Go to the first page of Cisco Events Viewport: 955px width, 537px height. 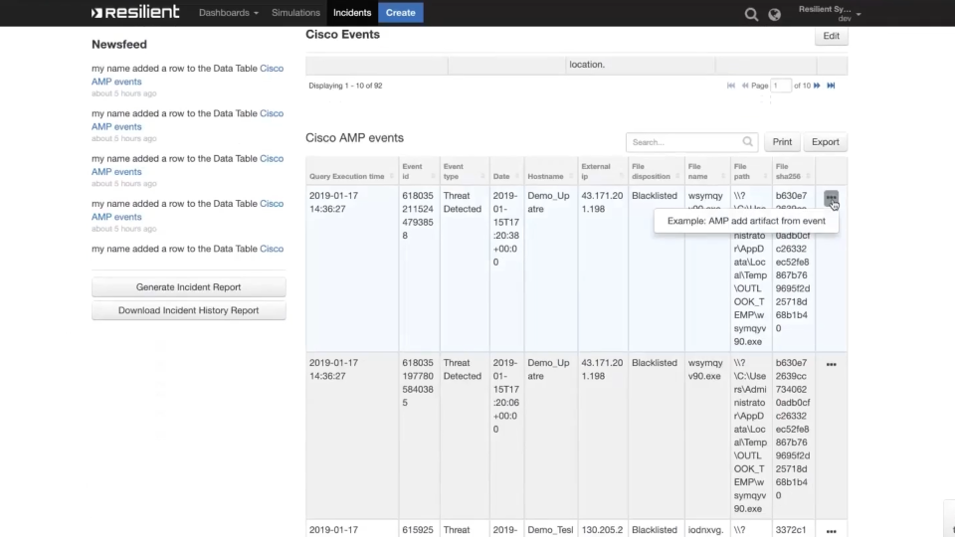(x=731, y=86)
